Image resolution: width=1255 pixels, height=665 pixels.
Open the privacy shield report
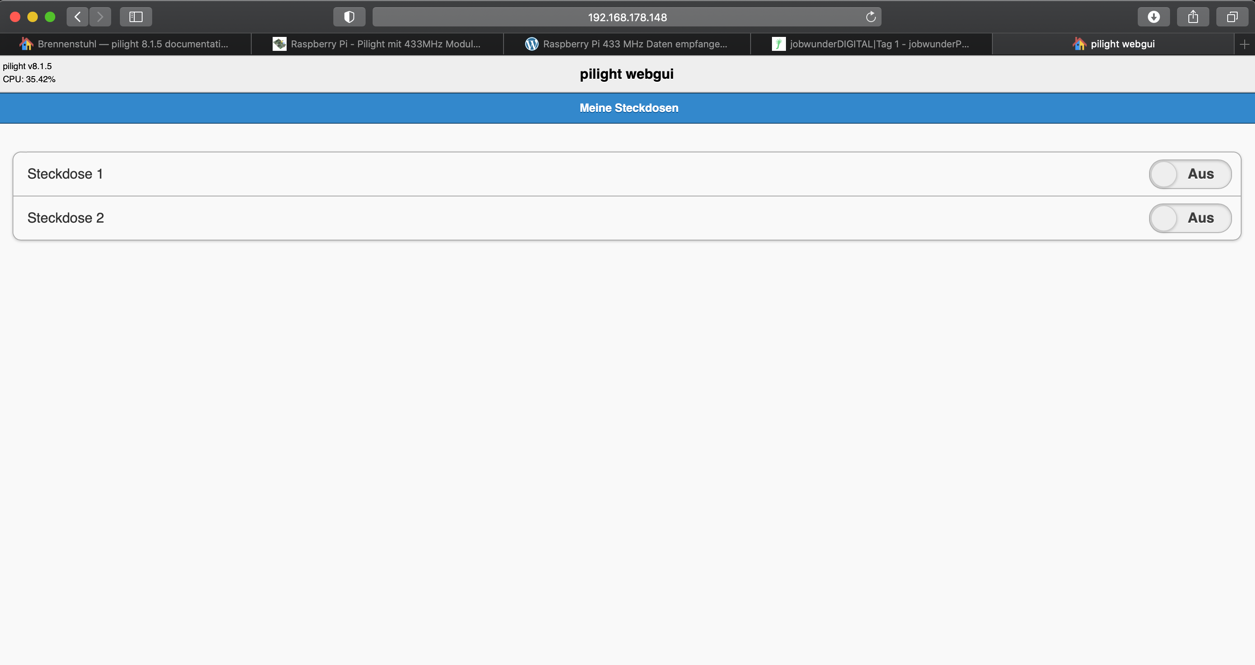(349, 17)
